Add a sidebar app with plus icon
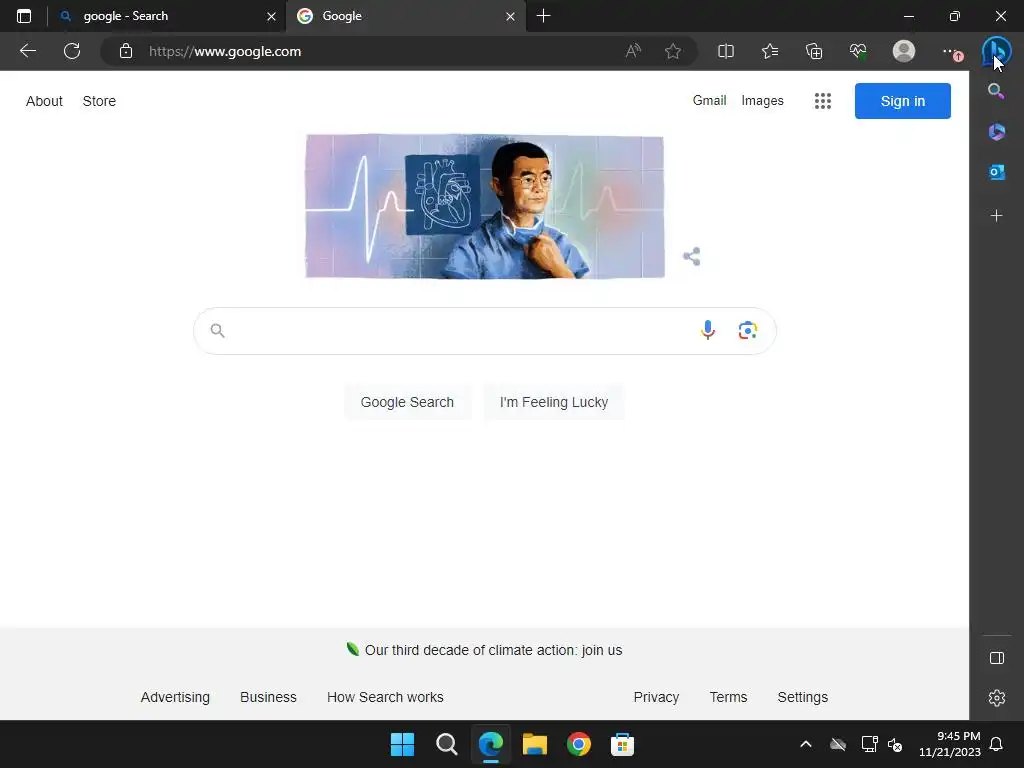This screenshot has height=768, width=1024. (x=996, y=216)
